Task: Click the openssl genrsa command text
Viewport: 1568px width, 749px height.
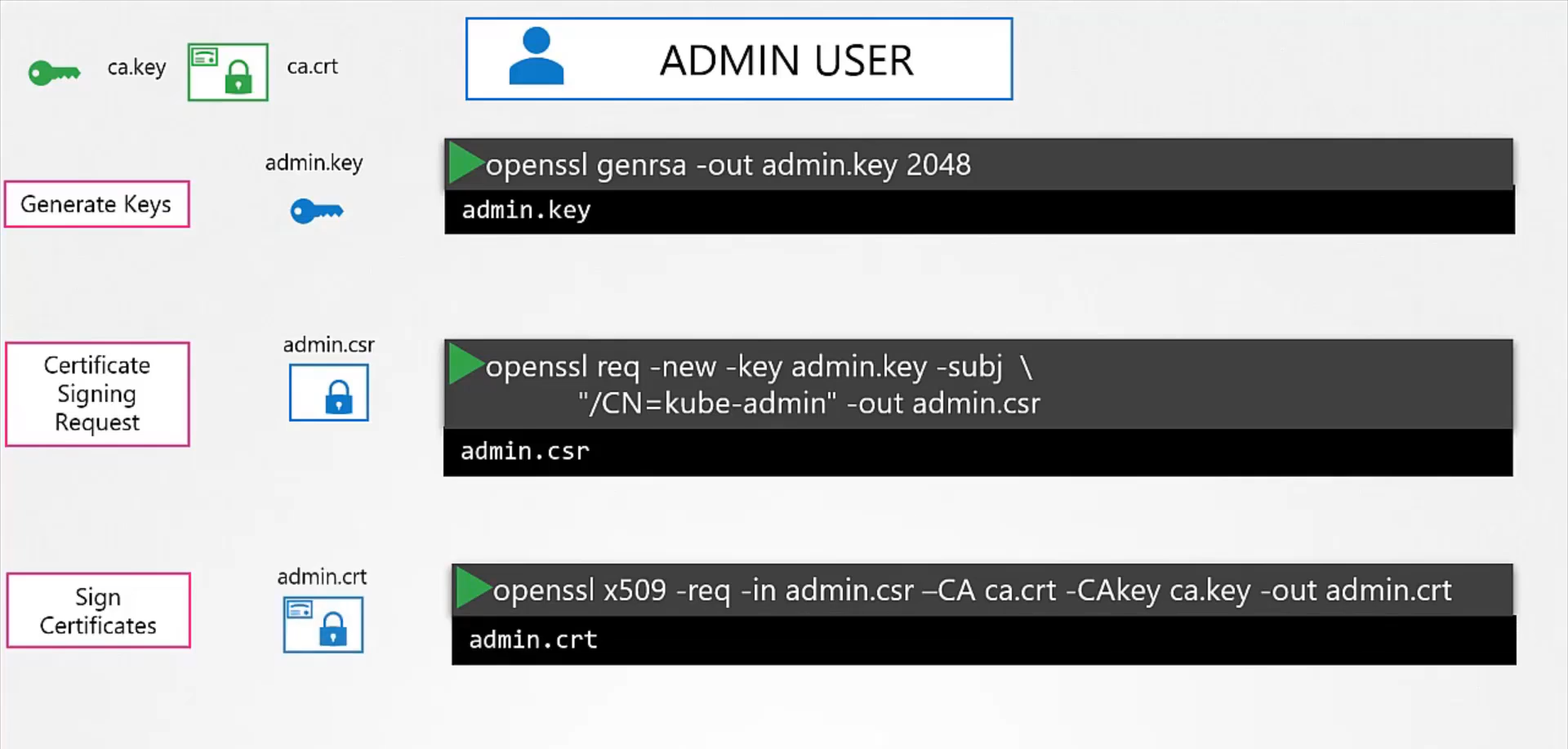Action: (x=728, y=165)
